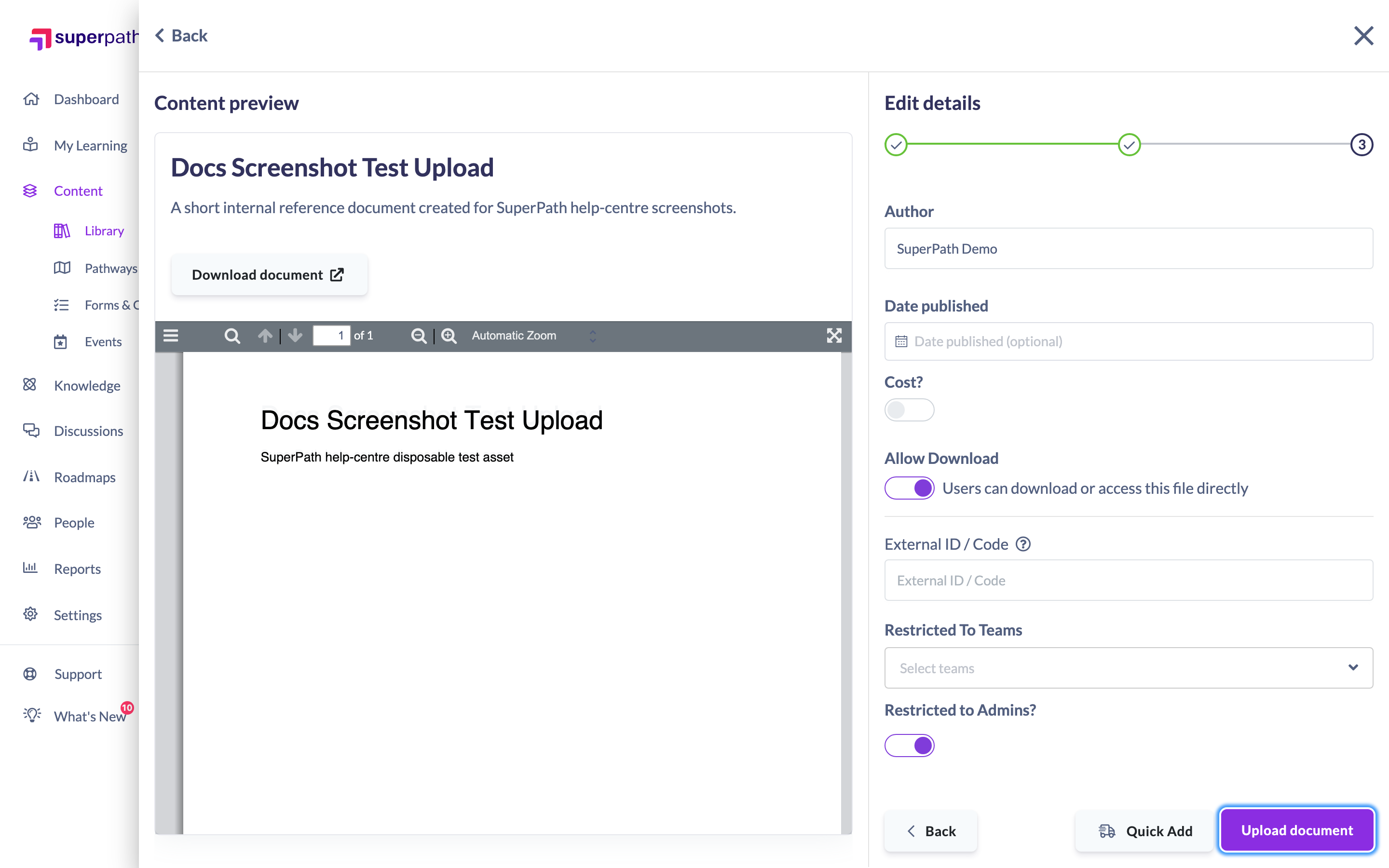Click the External ID / Code field
Viewport: 1389px width, 868px height.
pyautogui.click(x=1129, y=581)
